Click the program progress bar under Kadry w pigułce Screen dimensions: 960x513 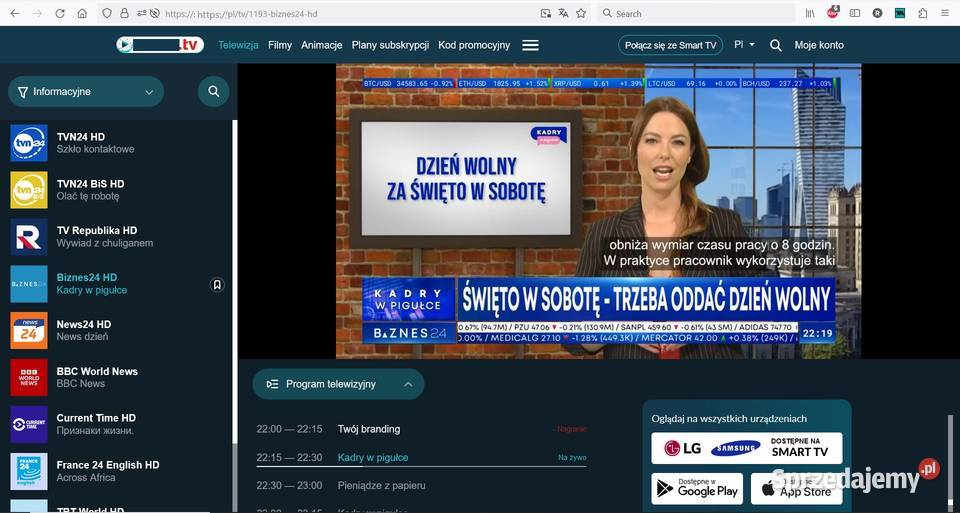[x=421, y=467]
